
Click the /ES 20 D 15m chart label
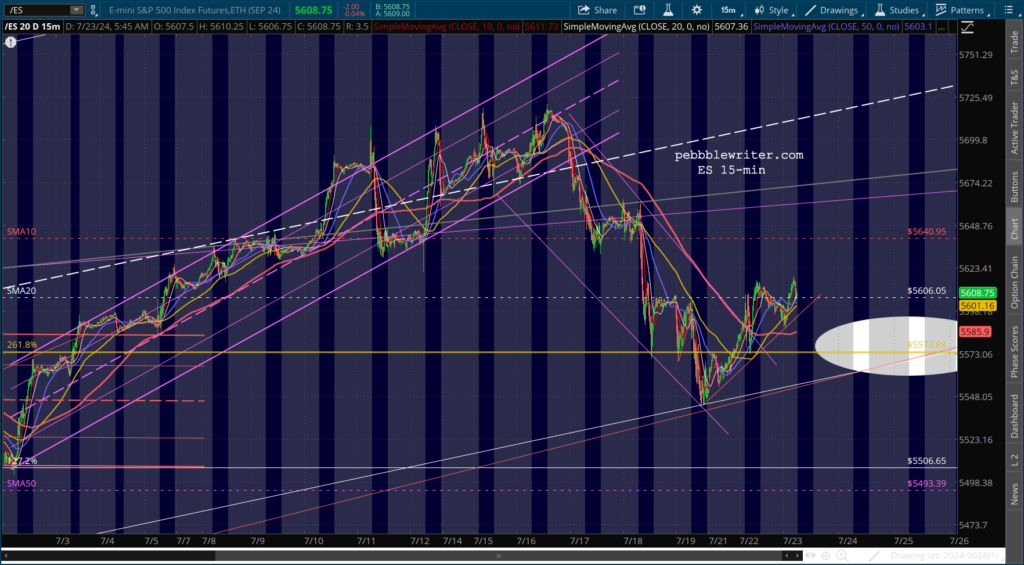[33, 26]
